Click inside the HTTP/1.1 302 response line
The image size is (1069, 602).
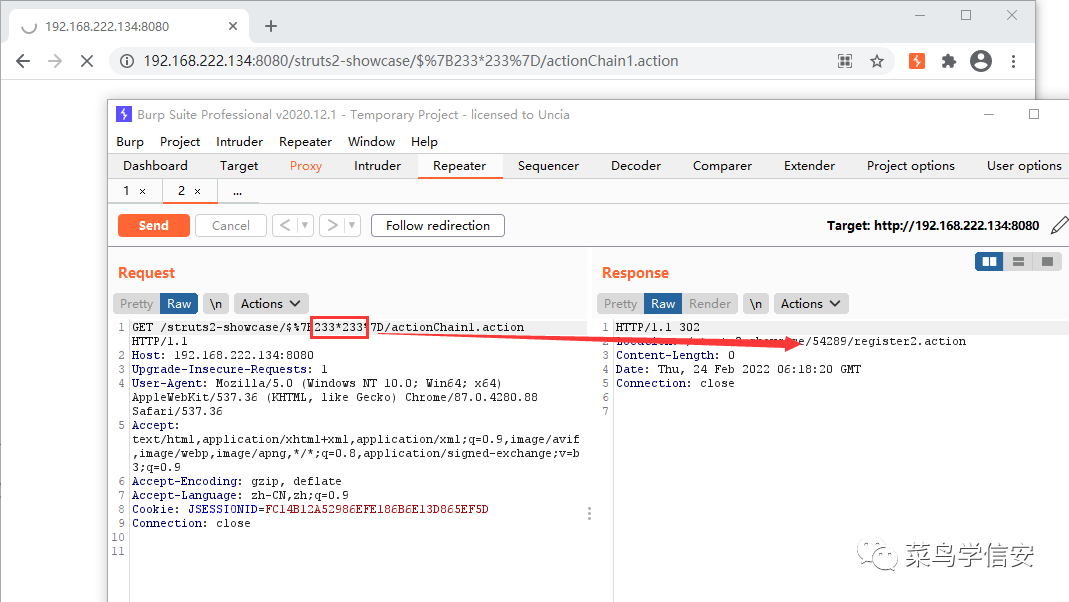tap(657, 327)
